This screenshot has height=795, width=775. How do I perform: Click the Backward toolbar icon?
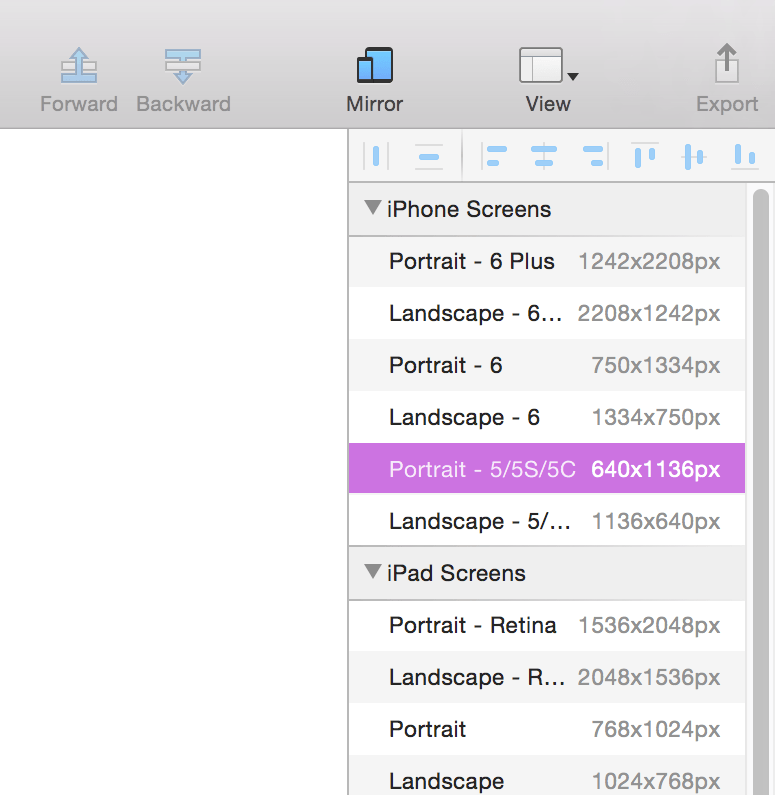pos(183,67)
